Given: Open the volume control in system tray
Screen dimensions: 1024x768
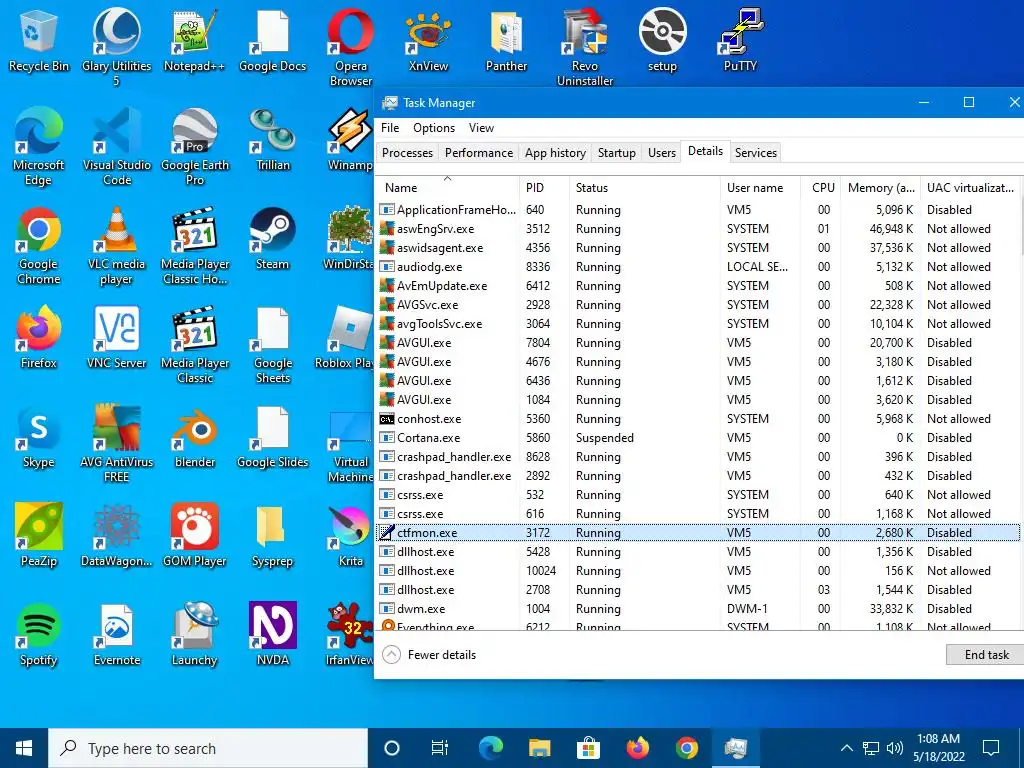Looking at the screenshot, I should pyautogui.click(x=895, y=748).
